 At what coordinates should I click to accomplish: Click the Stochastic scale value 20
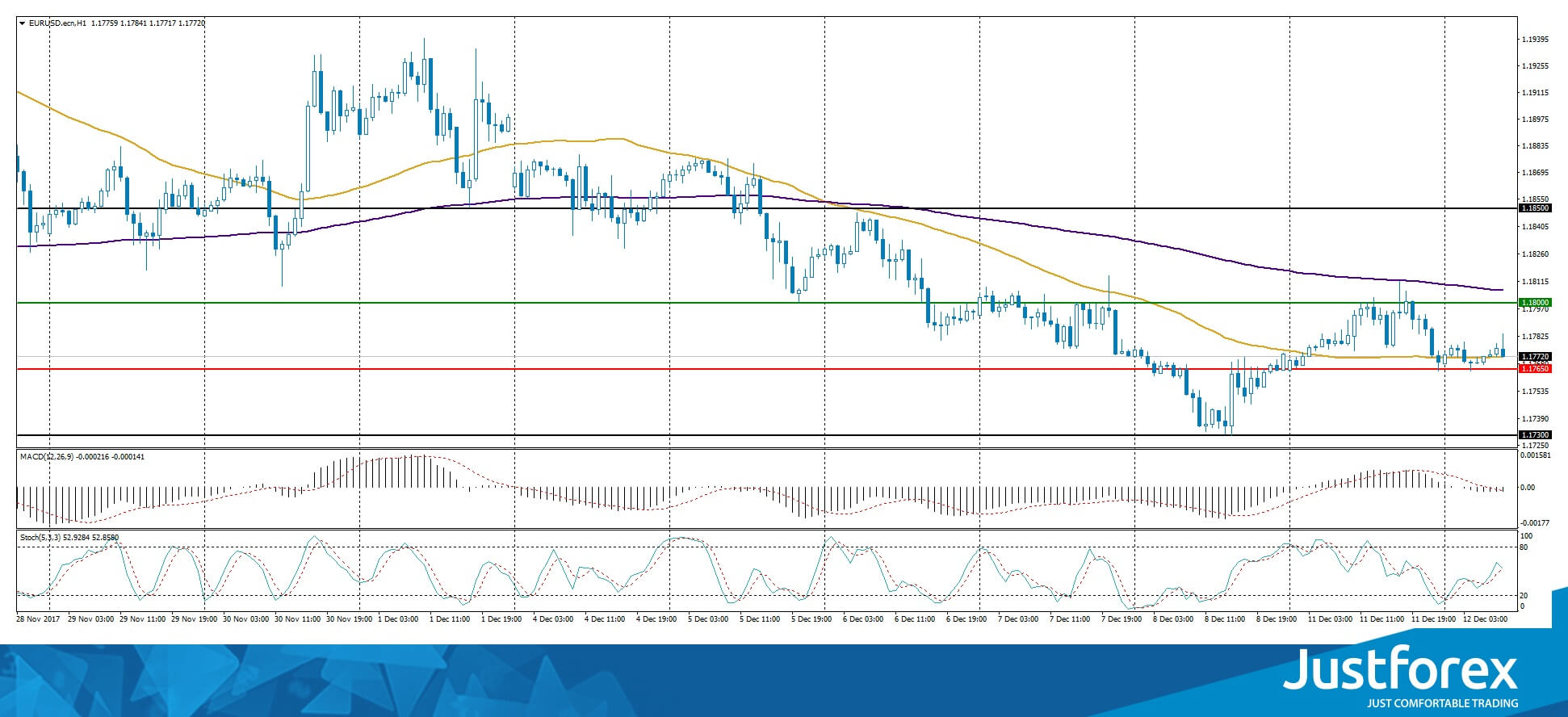point(1524,596)
